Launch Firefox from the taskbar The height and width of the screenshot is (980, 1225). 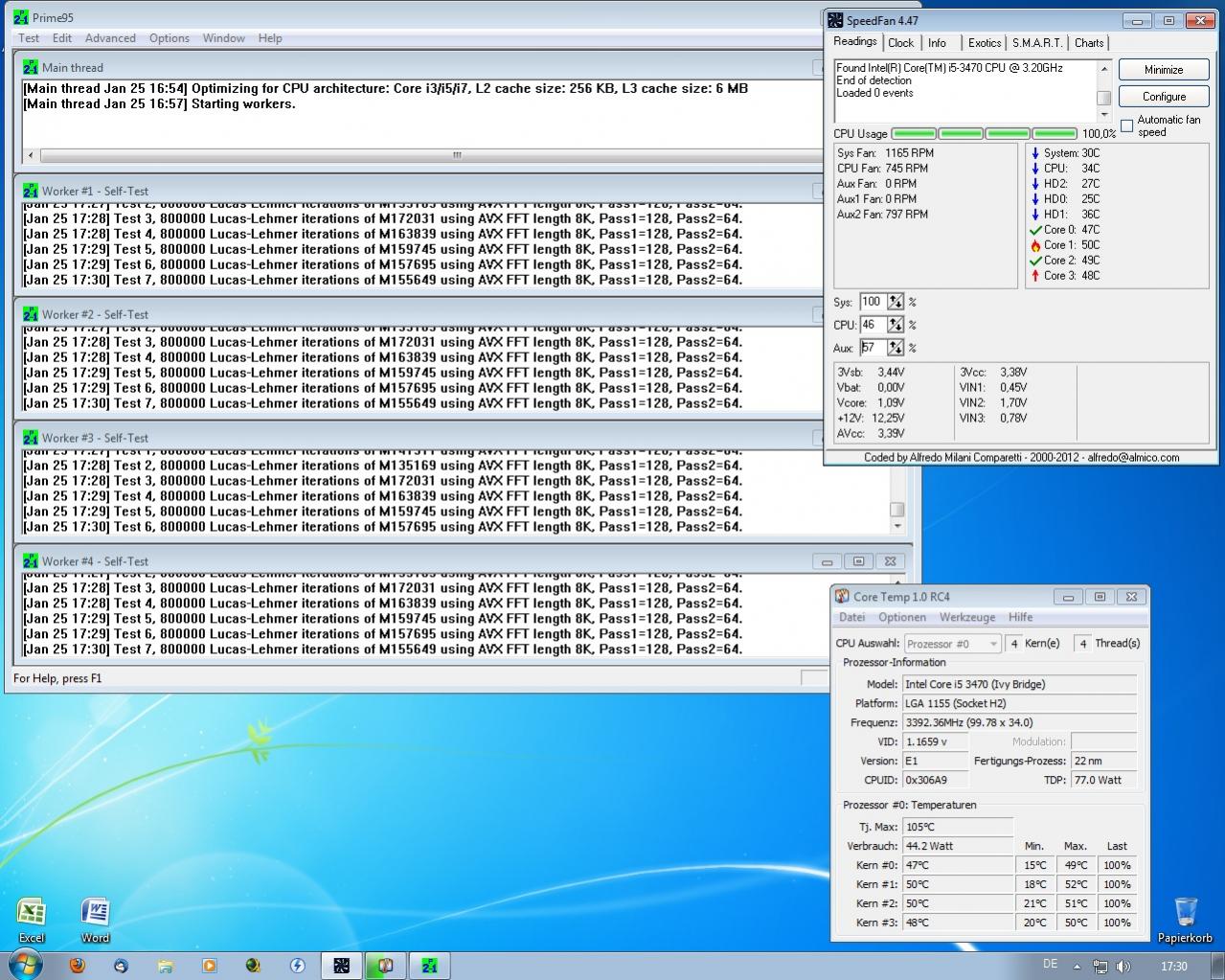tap(78, 966)
